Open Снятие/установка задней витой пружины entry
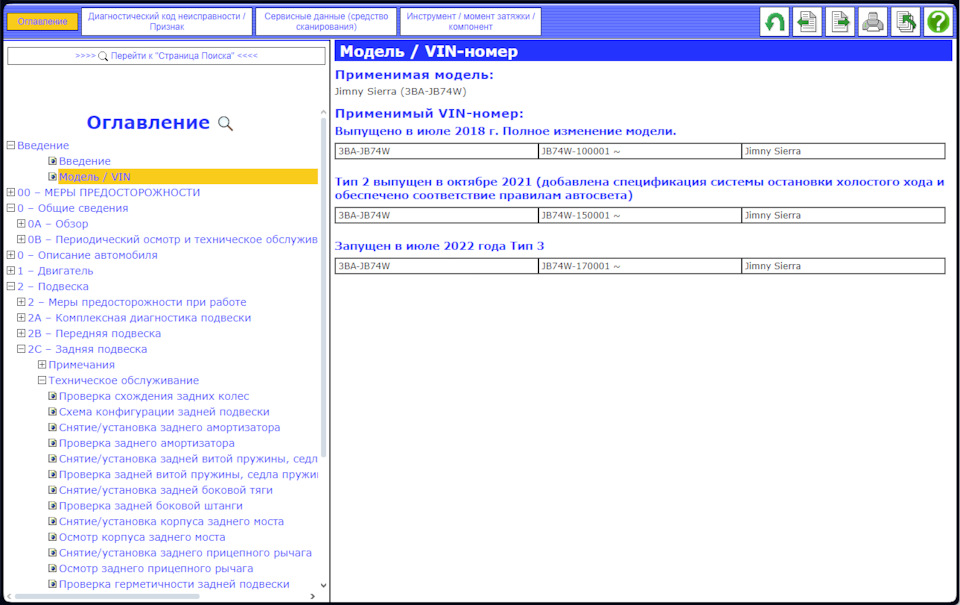The width and height of the screenshot is (960, 605). pos(188,459)
